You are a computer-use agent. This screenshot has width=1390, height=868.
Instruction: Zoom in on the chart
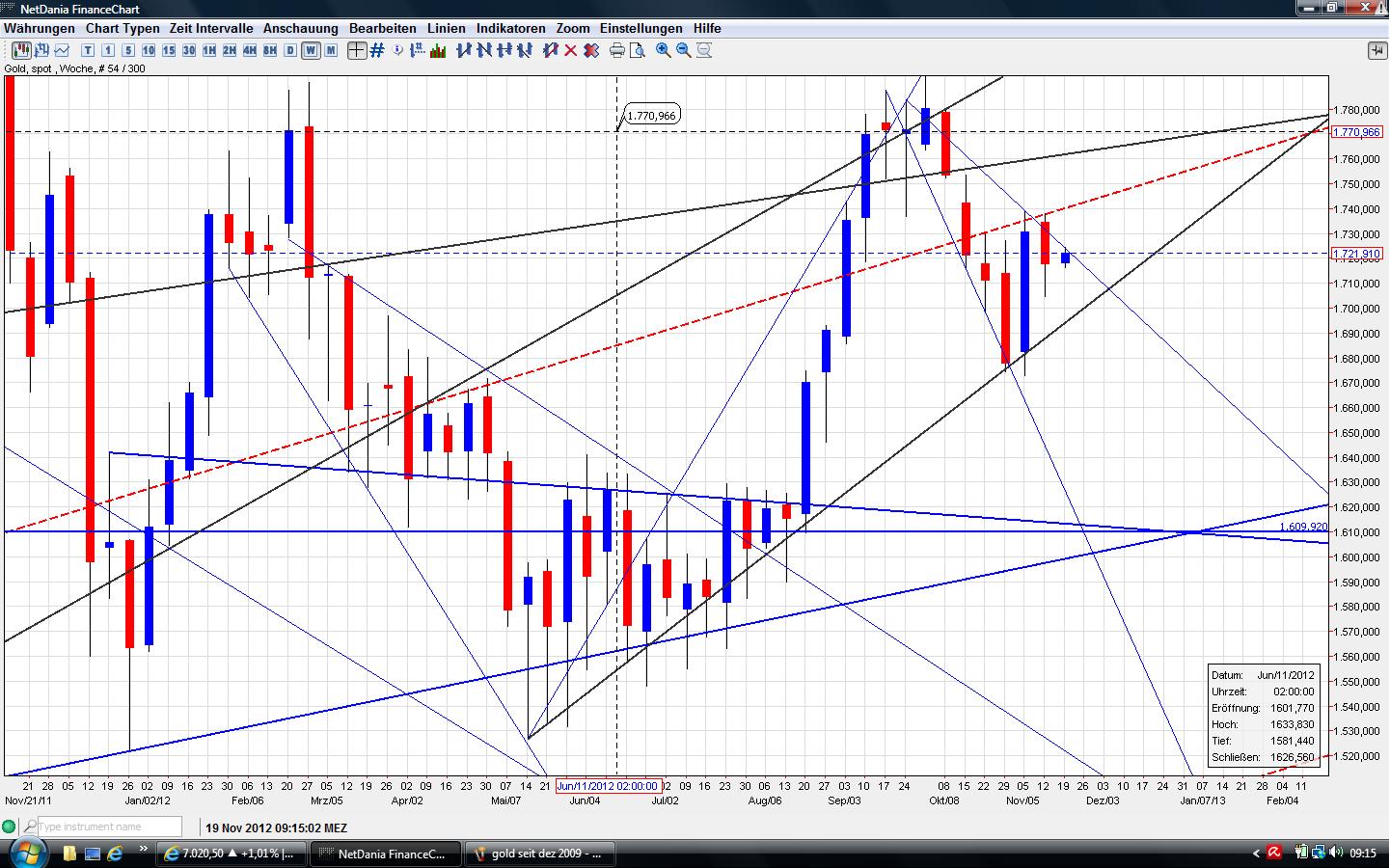[x=662, y=51]
